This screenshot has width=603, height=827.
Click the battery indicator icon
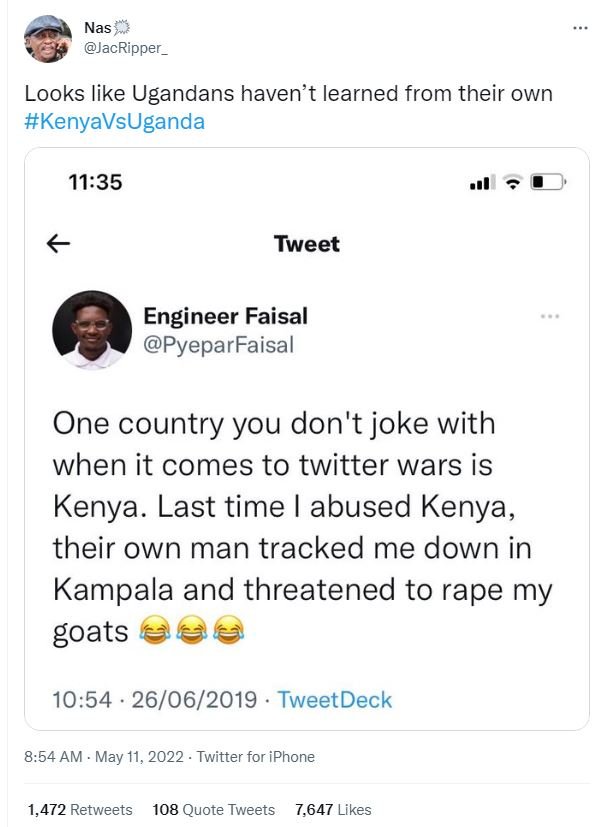(548, 184)
